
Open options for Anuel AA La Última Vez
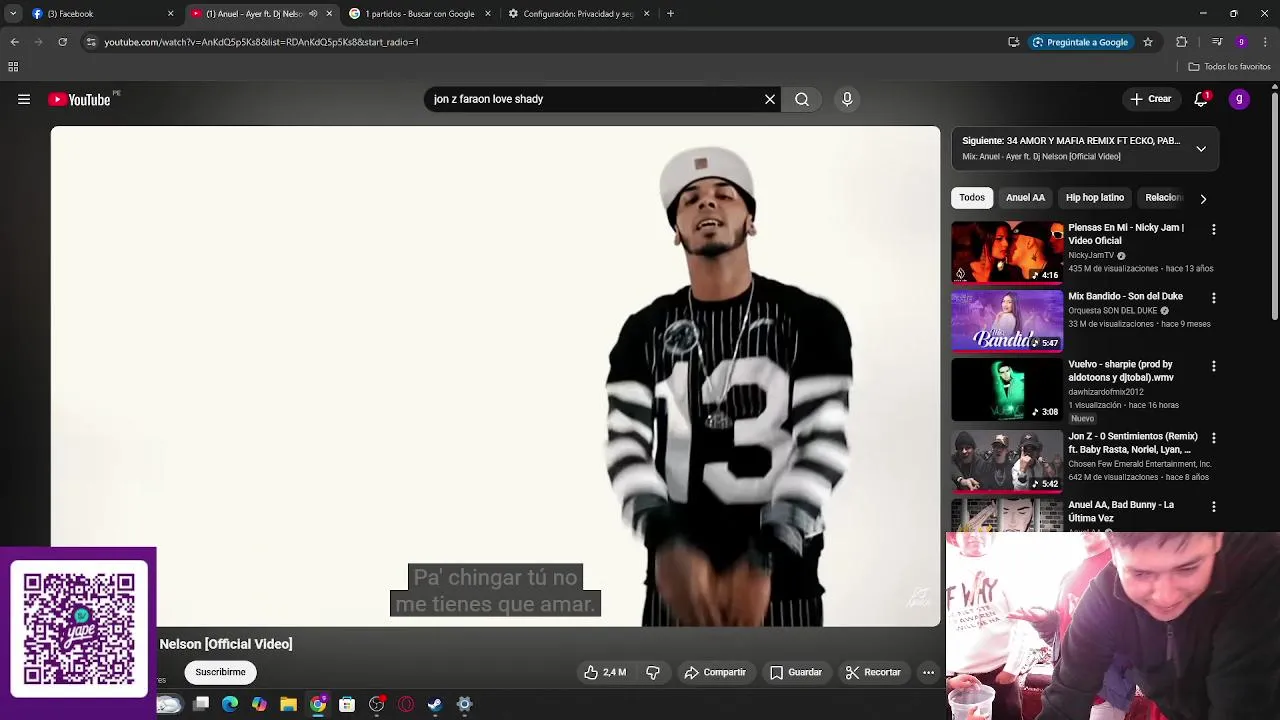tap(1214, 507)
